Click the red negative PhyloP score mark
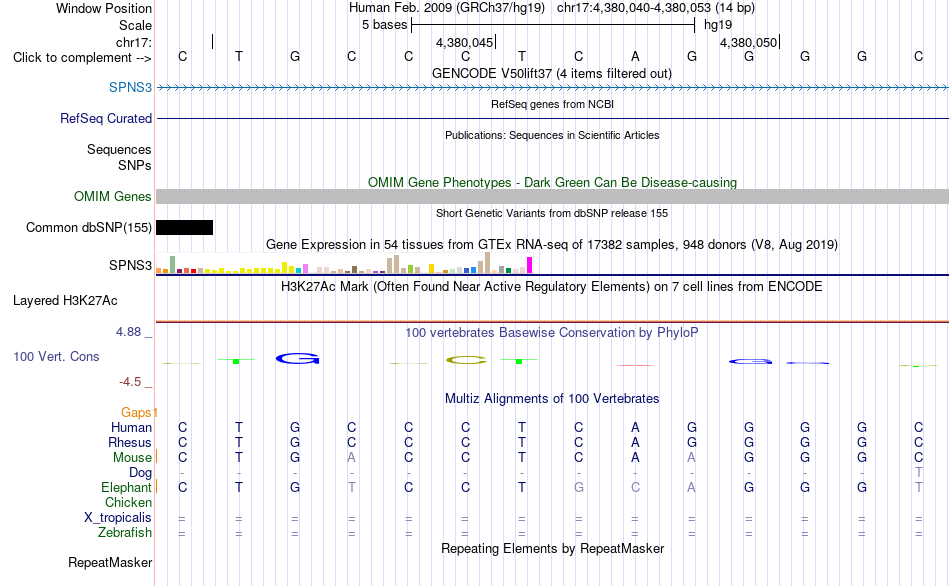950x586 pixels. (634, 365)
